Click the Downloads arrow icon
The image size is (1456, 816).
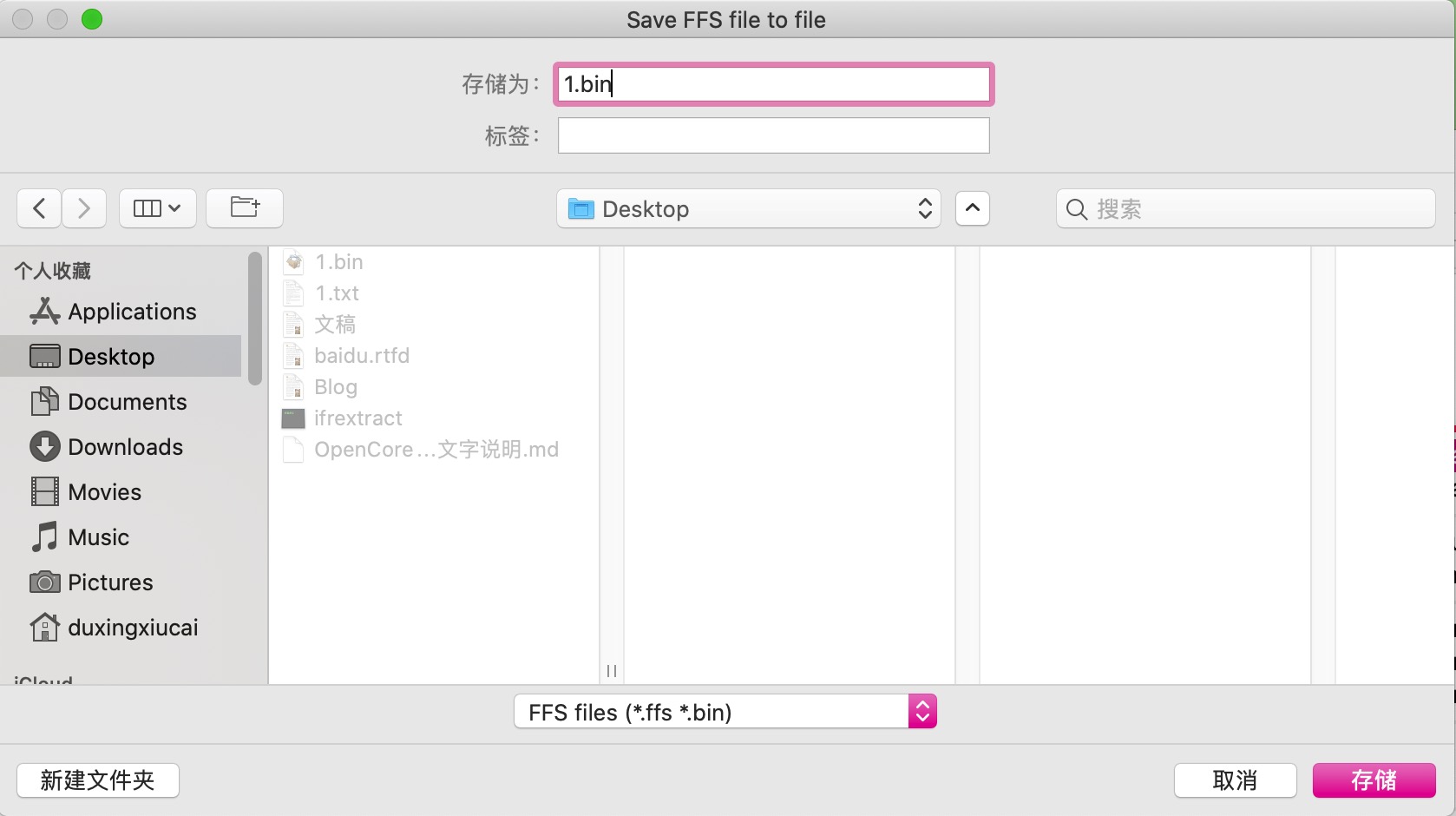click(x=44, y=446)
